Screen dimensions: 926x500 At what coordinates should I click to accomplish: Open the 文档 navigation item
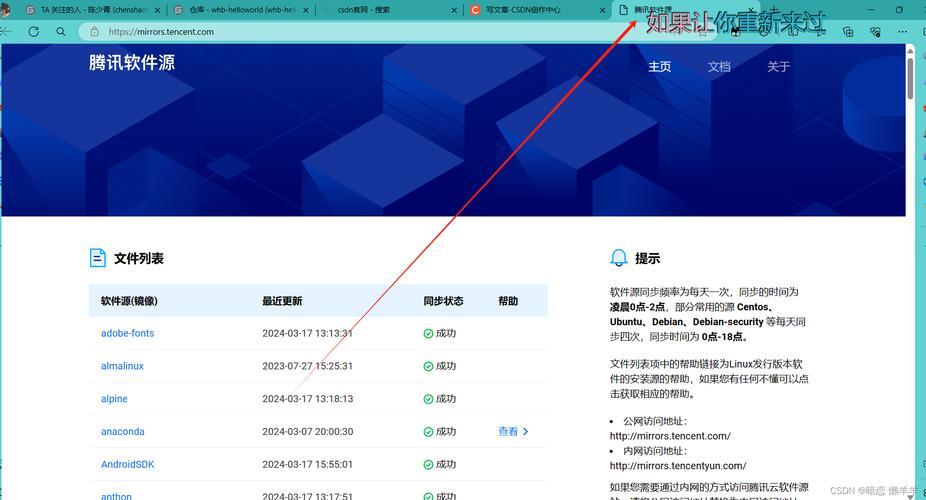click(719, 67)
